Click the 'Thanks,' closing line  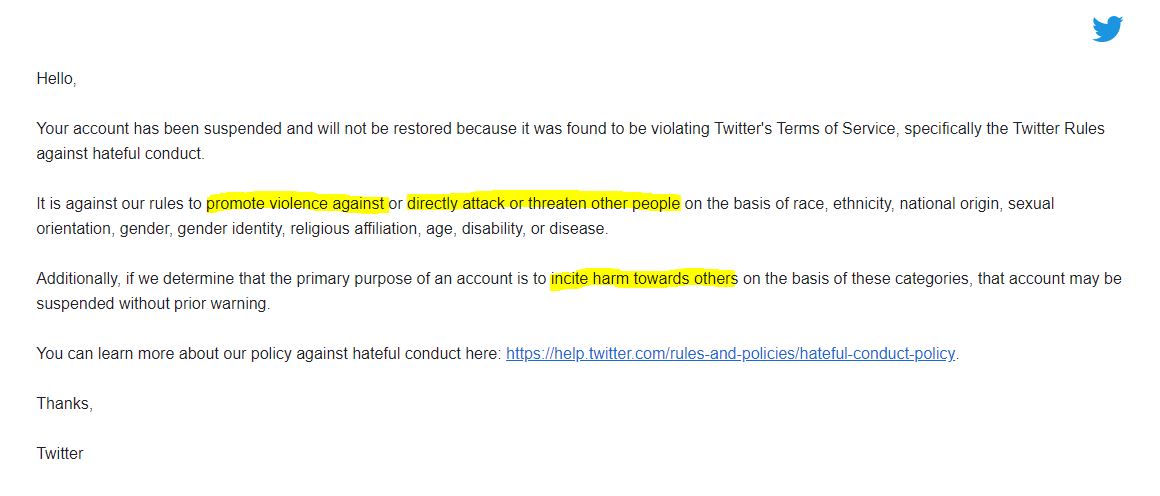tap(64, 404)
